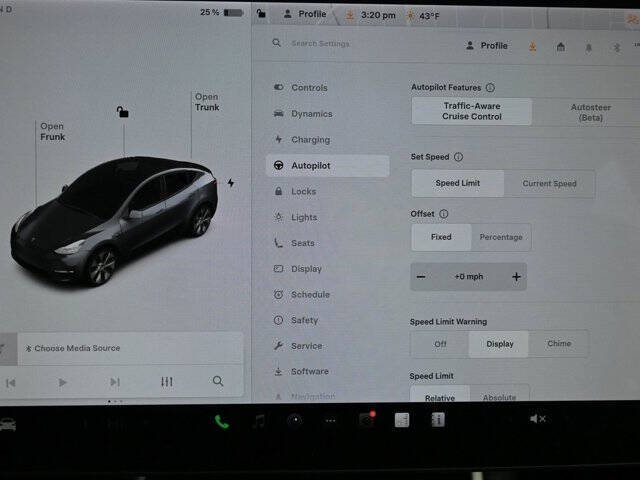Tap the car icon in bottom bar
The image size is (640, 480).
click(x=7, y=424)
